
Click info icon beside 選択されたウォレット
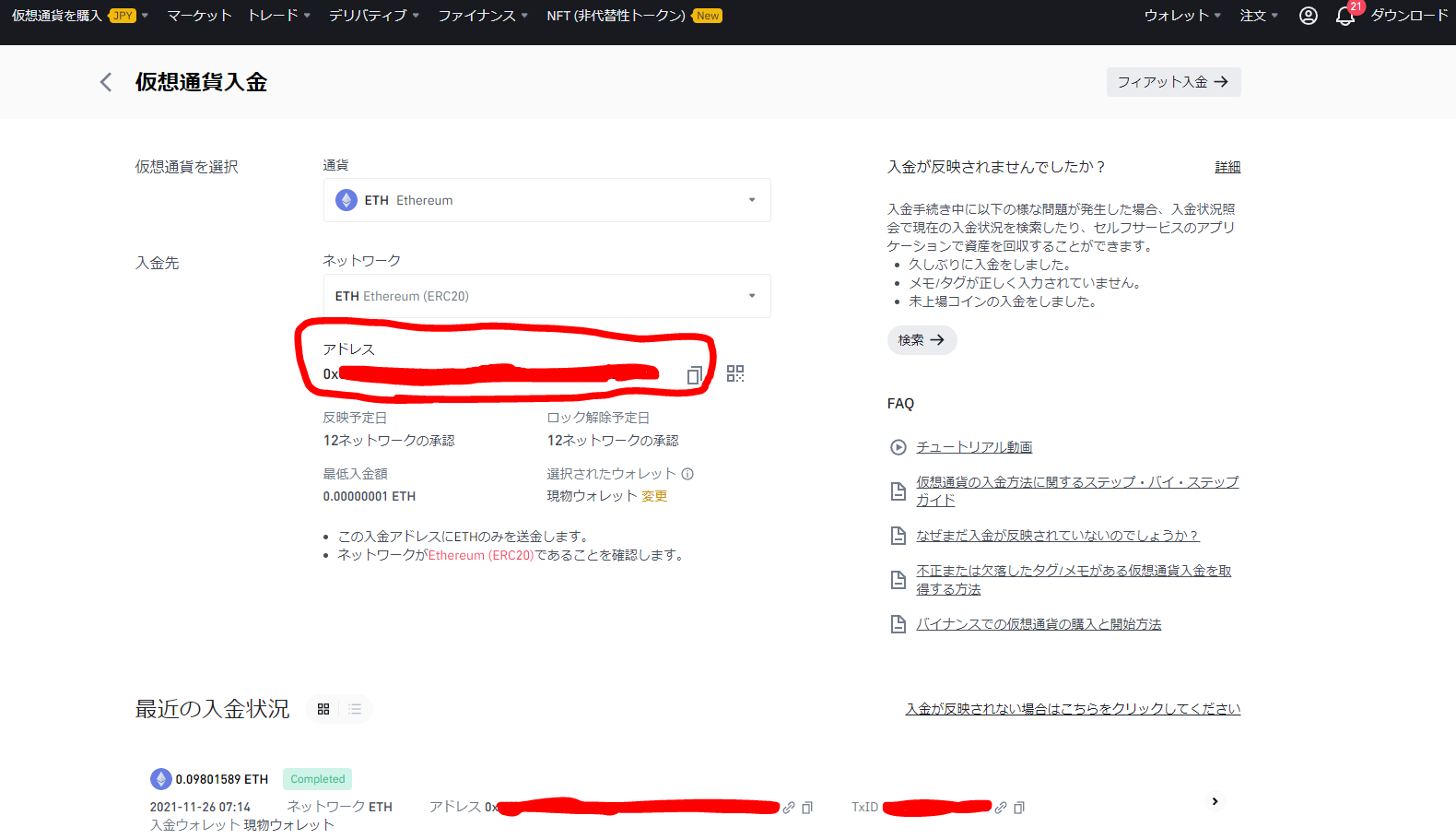click(687, 474)
